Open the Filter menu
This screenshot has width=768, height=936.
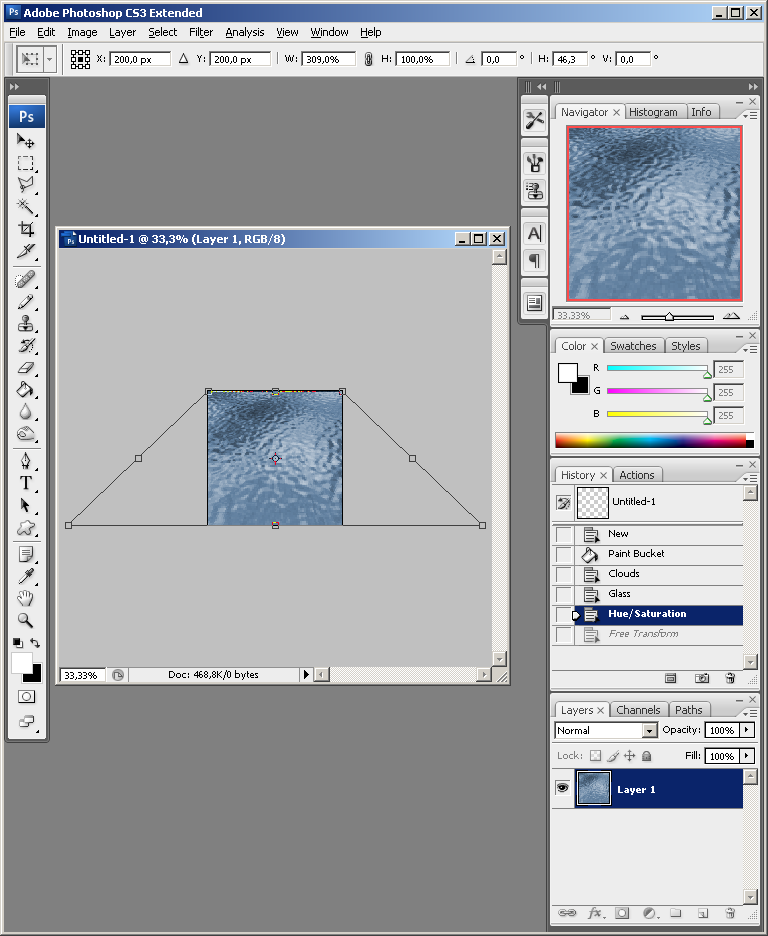pos(201,32)
